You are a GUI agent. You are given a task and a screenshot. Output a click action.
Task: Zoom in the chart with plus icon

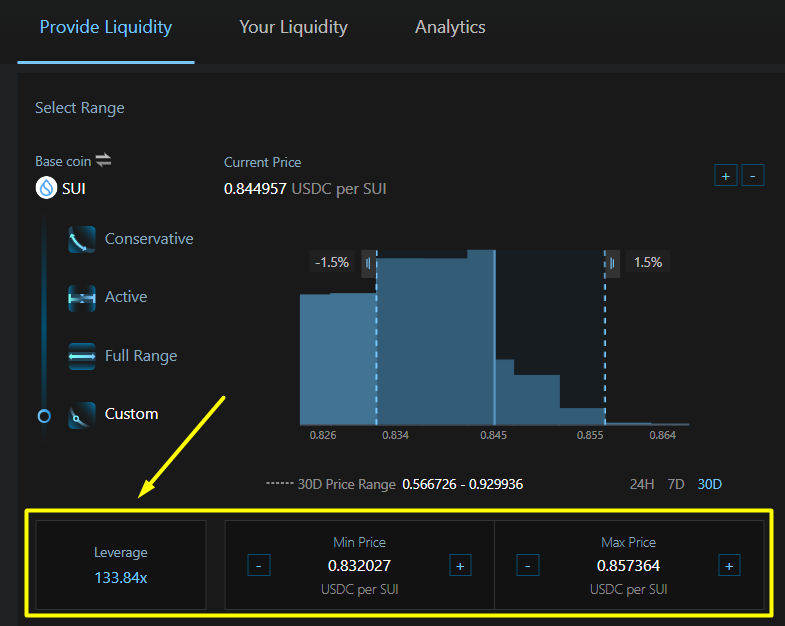pyautogui.click(x=726, y=175)
